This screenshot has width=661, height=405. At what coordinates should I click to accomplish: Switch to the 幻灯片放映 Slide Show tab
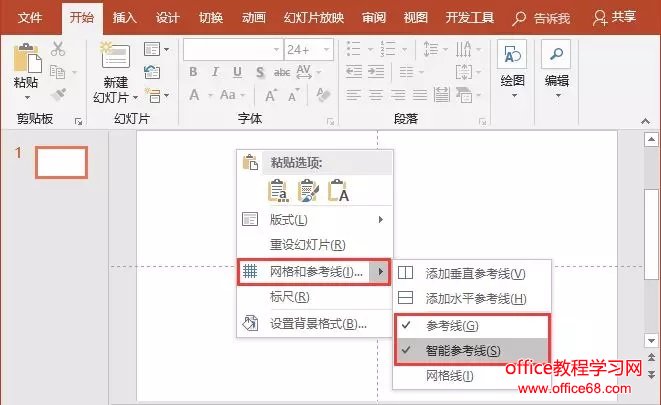point(314,18)
